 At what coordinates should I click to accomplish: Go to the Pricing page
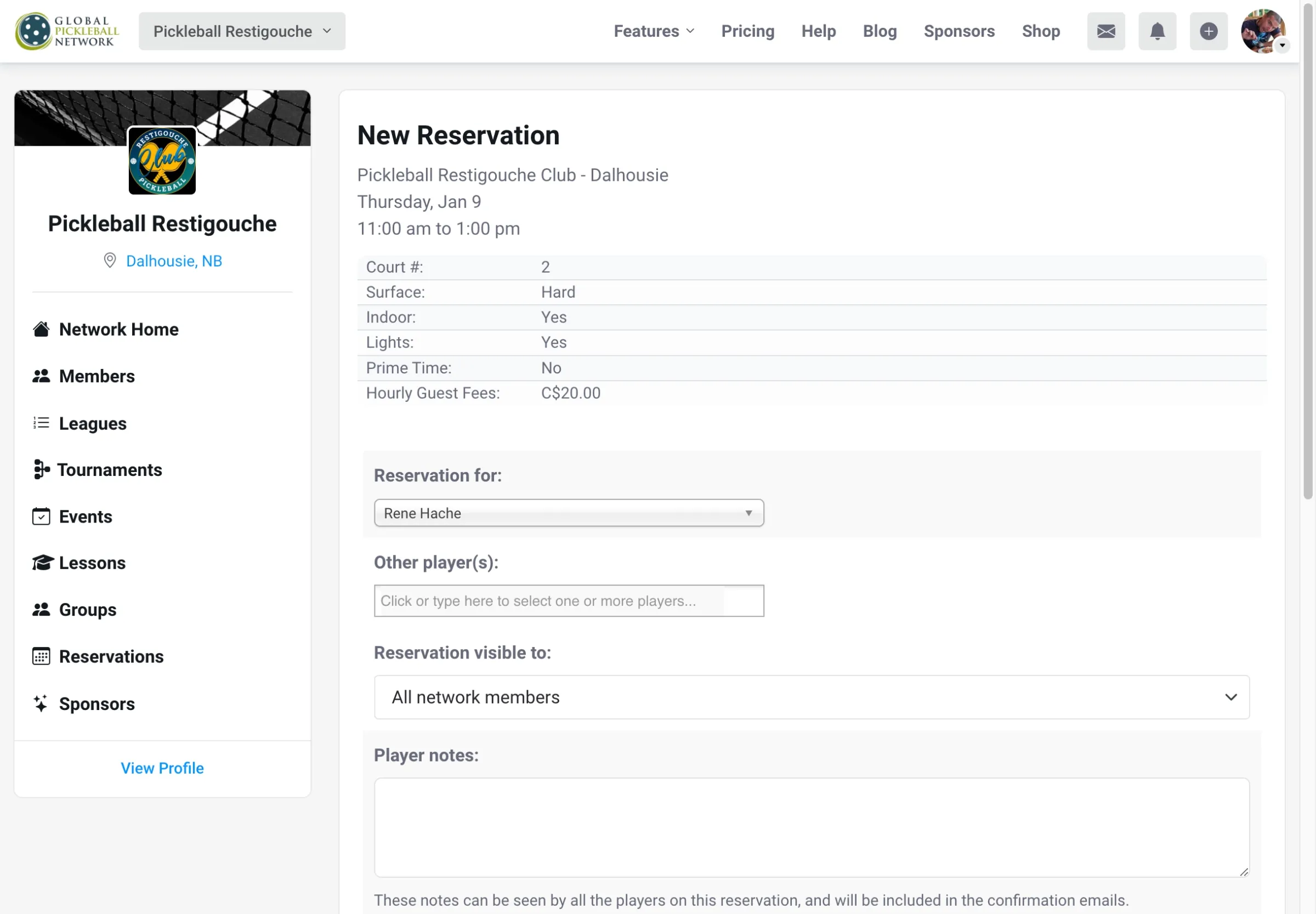point(747,31)
